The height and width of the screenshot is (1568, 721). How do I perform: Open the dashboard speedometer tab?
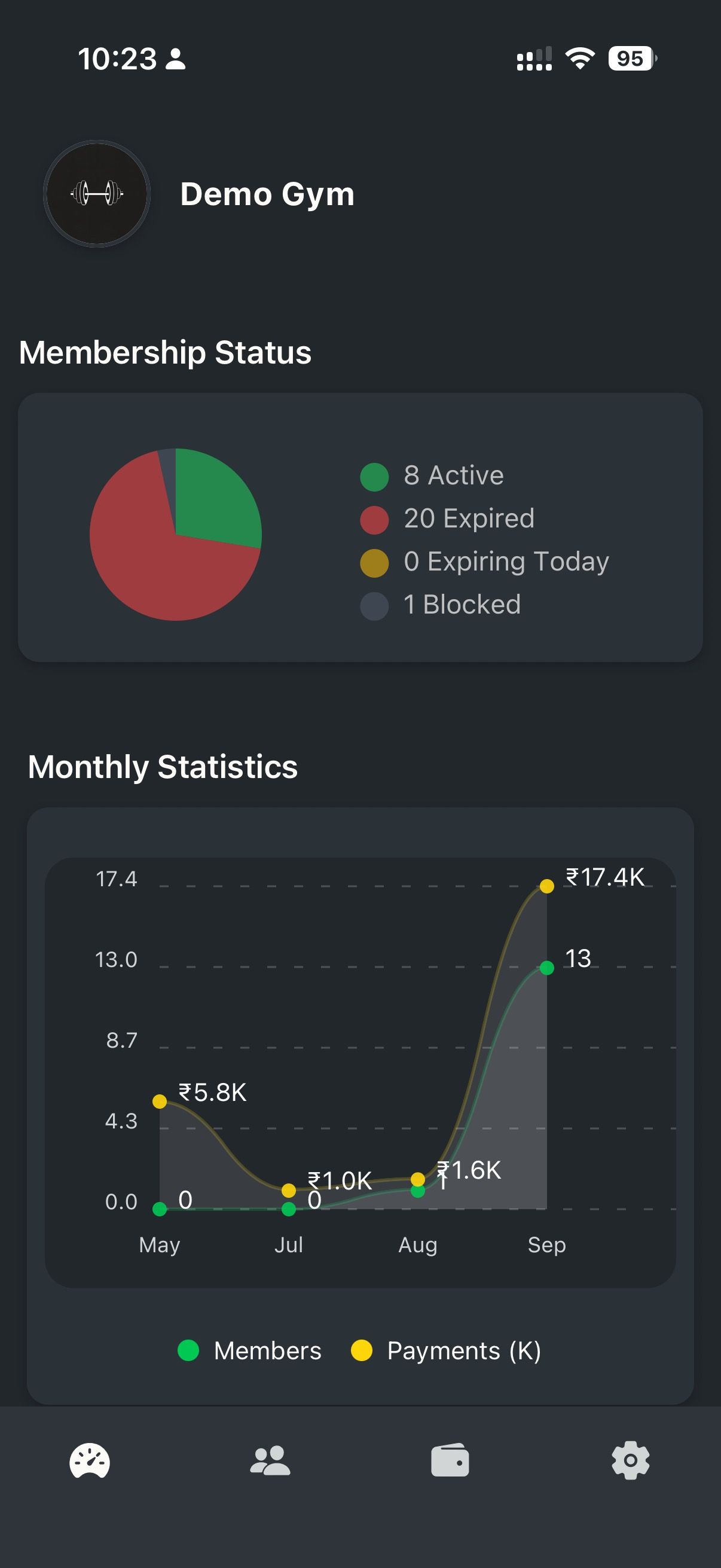click(x=90, y=1461)
